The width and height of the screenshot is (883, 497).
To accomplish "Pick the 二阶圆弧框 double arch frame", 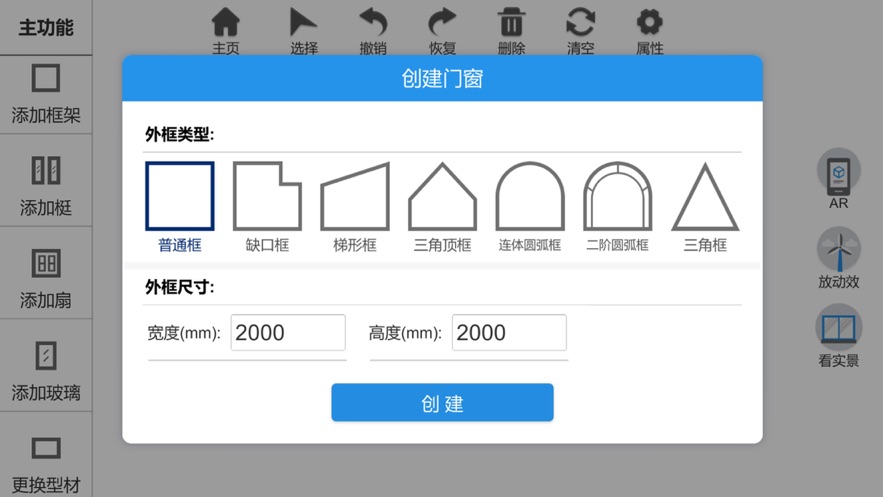I will (x=618, y=207).
